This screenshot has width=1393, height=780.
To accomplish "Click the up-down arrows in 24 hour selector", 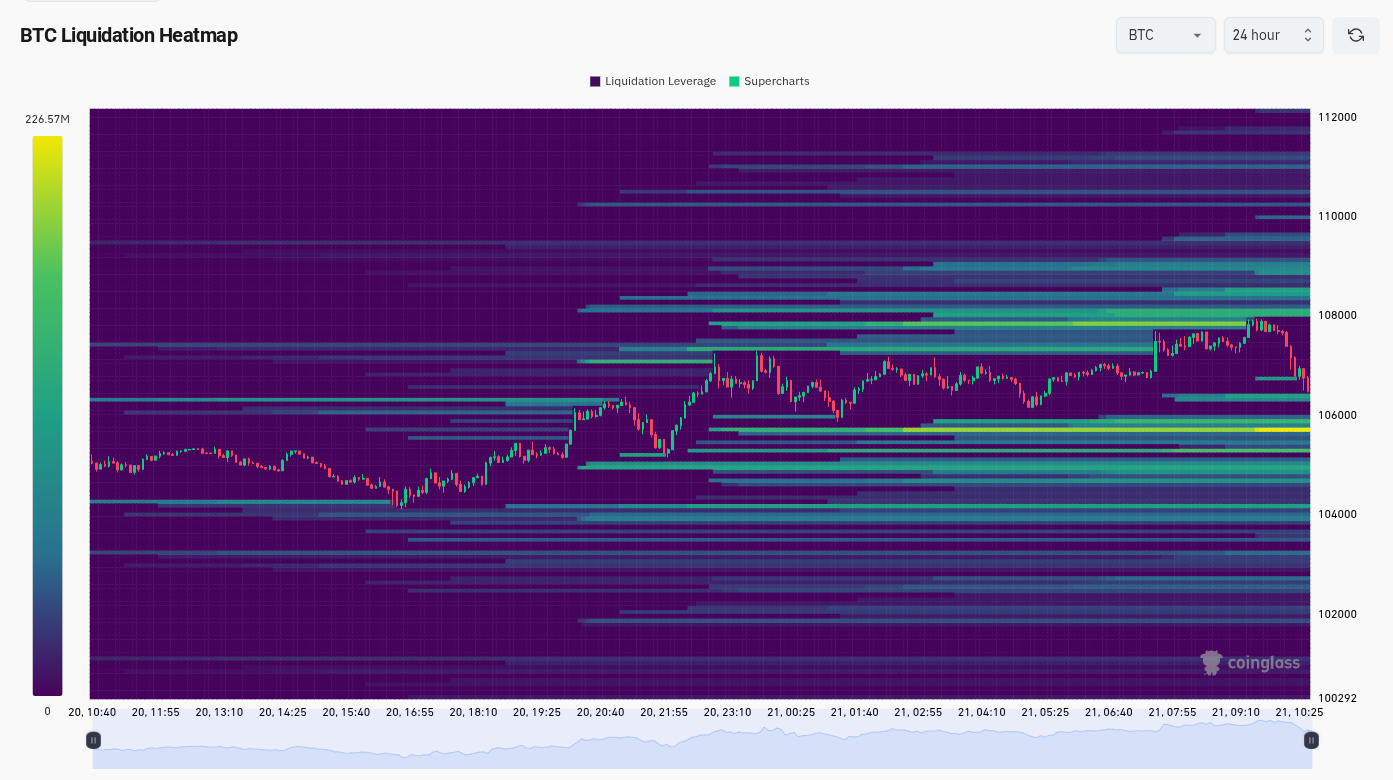I will 1307,35.
